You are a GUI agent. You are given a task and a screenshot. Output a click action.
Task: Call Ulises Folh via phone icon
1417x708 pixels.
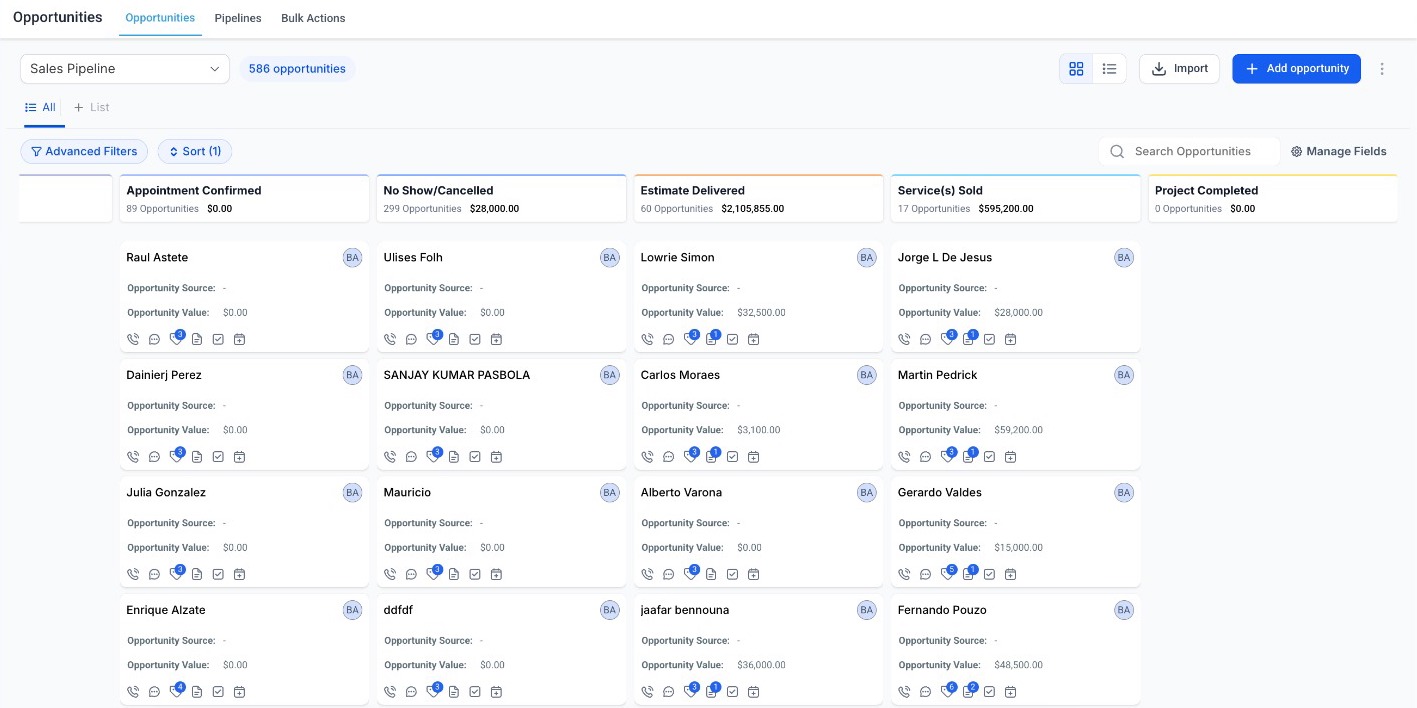pos(390,339)
